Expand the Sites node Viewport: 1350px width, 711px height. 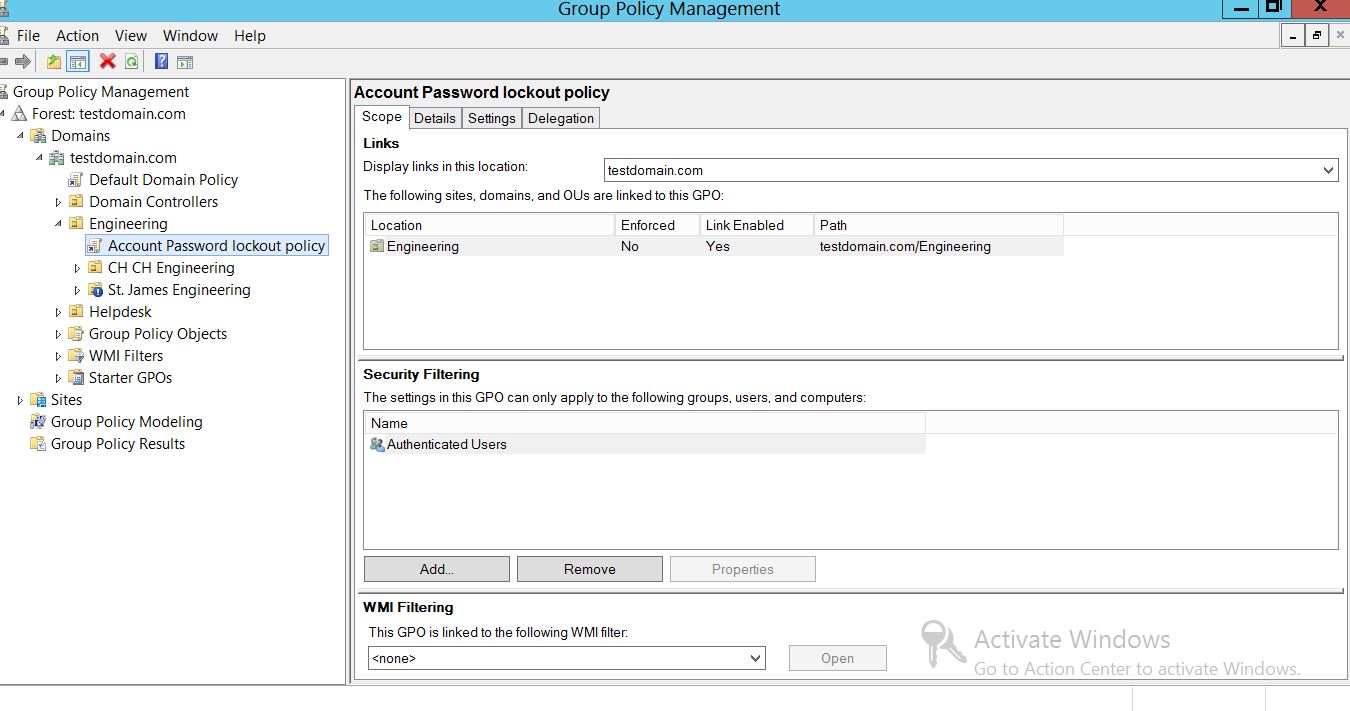[x=20, y=400]
